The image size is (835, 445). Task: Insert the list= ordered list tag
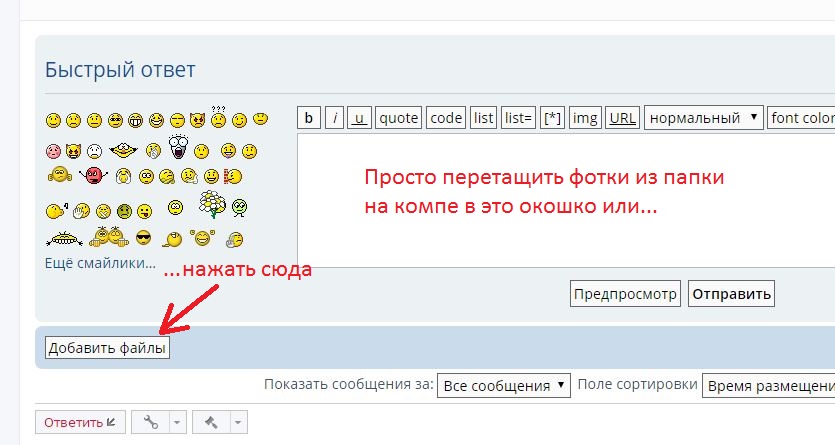point(518,118)
